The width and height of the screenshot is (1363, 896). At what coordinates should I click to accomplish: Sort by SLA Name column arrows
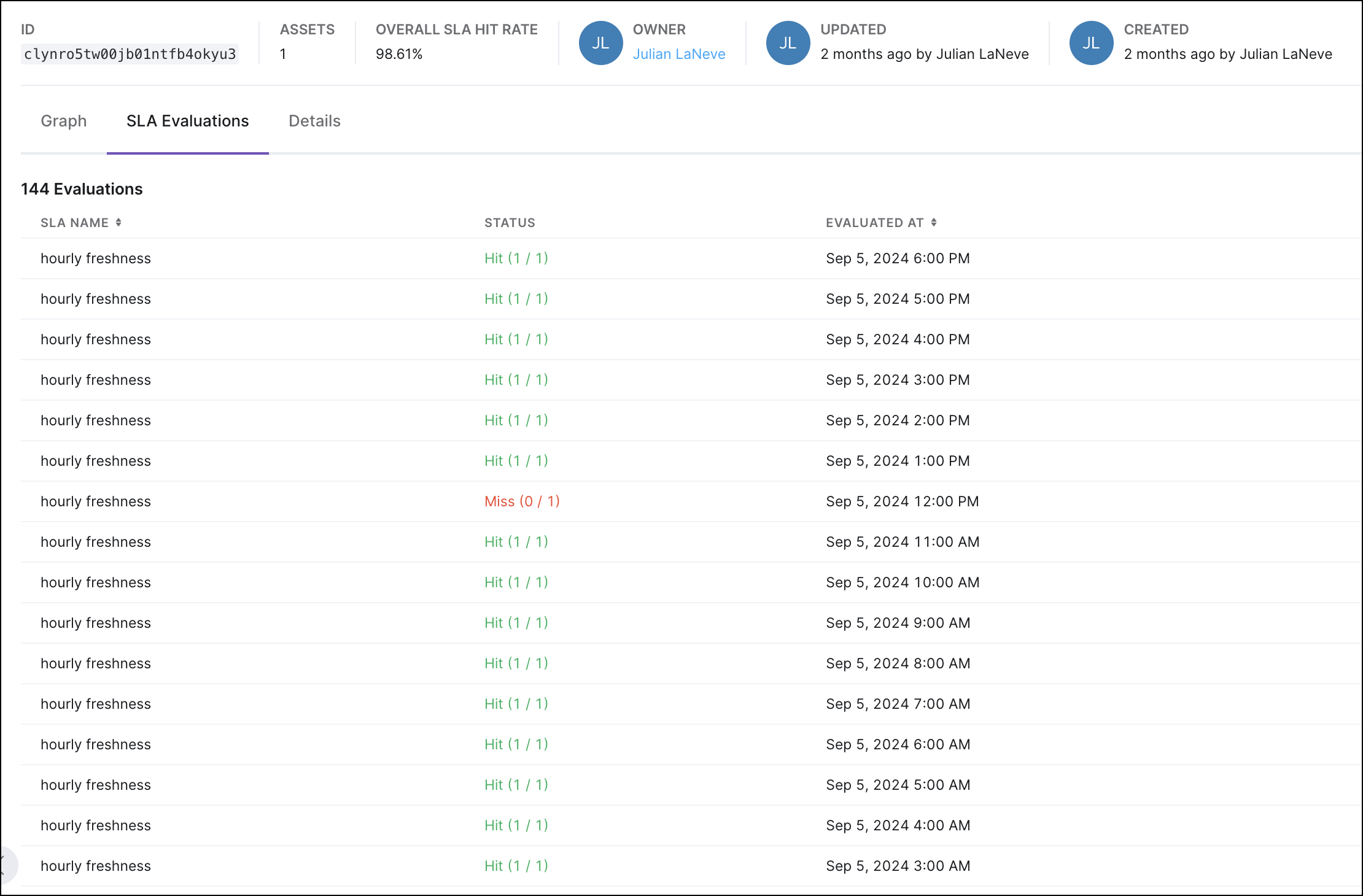118,223
